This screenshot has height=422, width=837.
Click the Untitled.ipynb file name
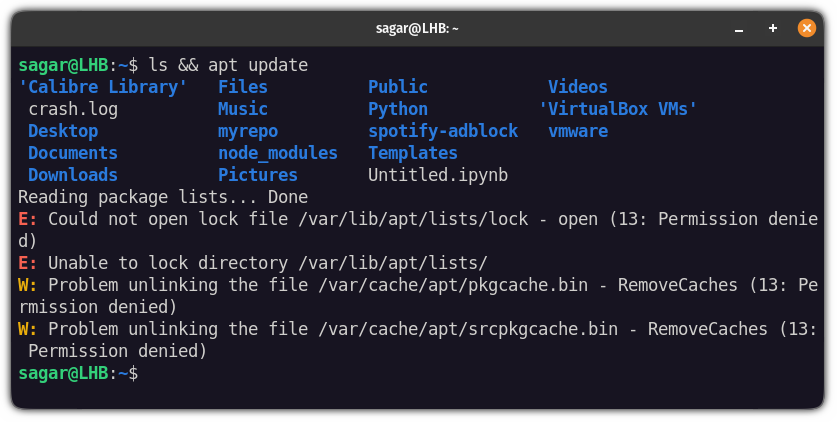438,175
